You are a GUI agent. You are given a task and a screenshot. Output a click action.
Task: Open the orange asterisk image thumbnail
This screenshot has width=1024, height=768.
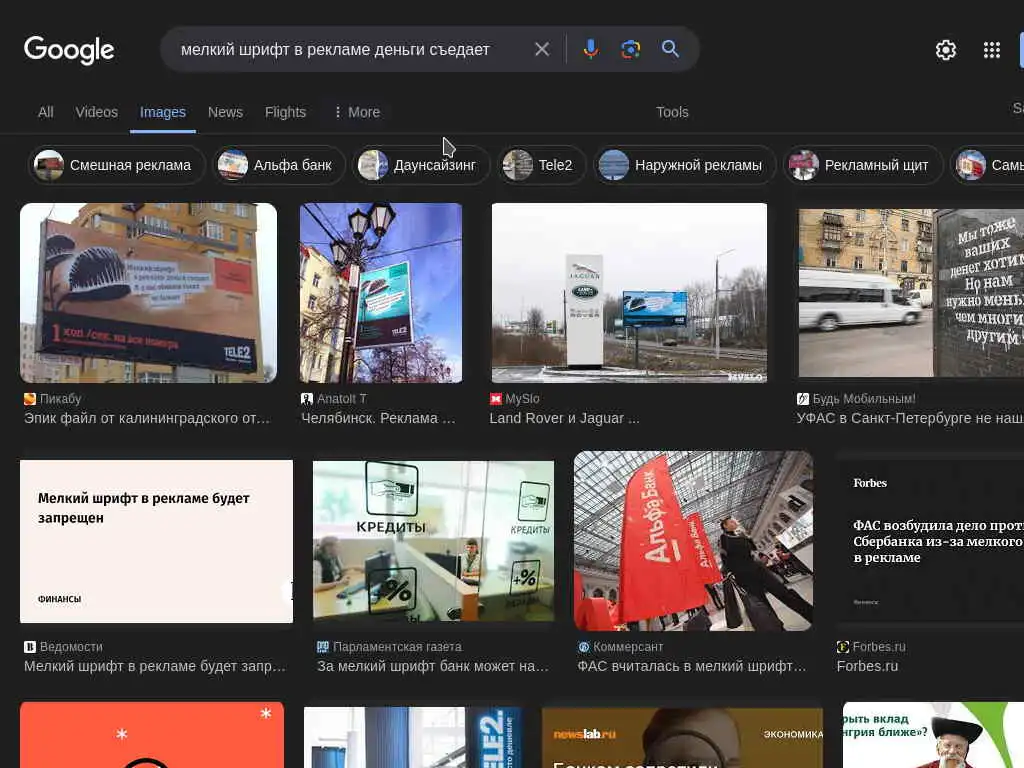tap(152, 735)
